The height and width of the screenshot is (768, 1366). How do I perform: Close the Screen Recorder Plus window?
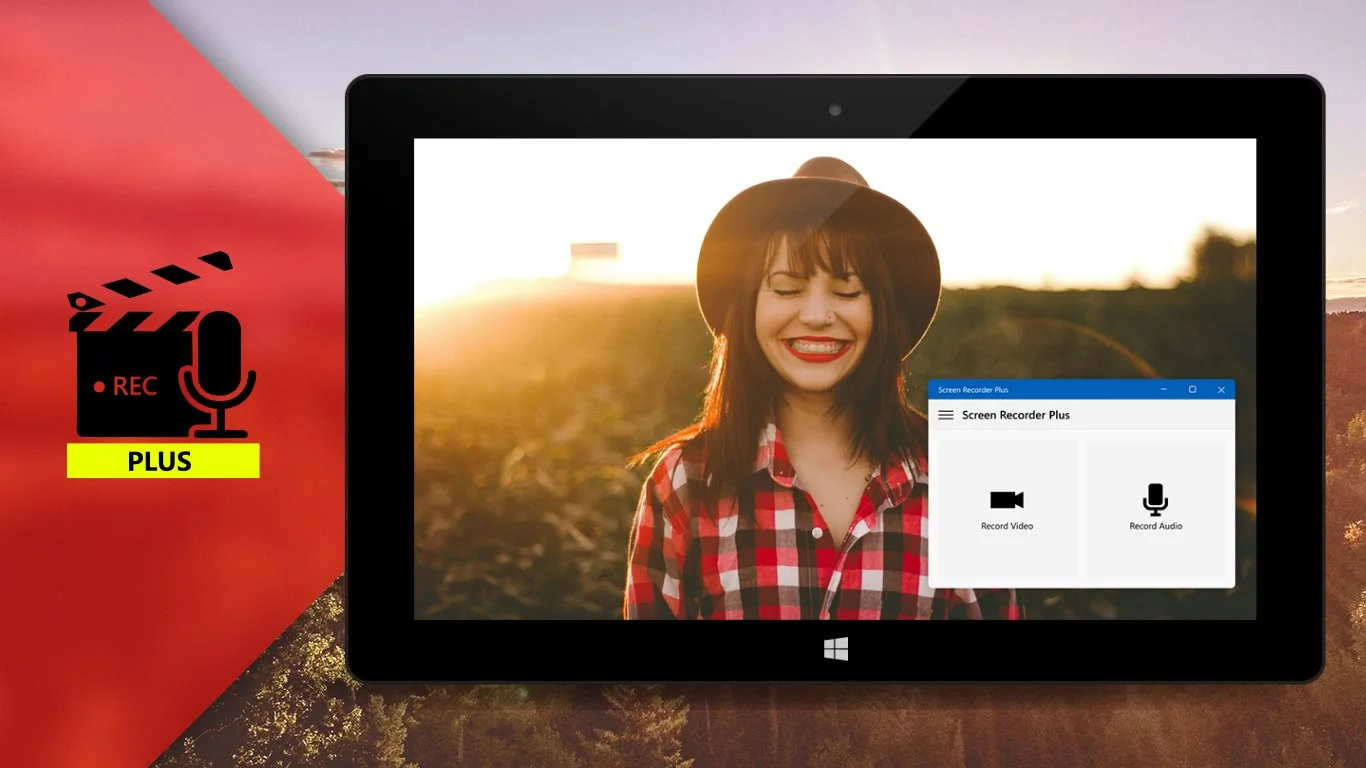tap(1221, 389)
